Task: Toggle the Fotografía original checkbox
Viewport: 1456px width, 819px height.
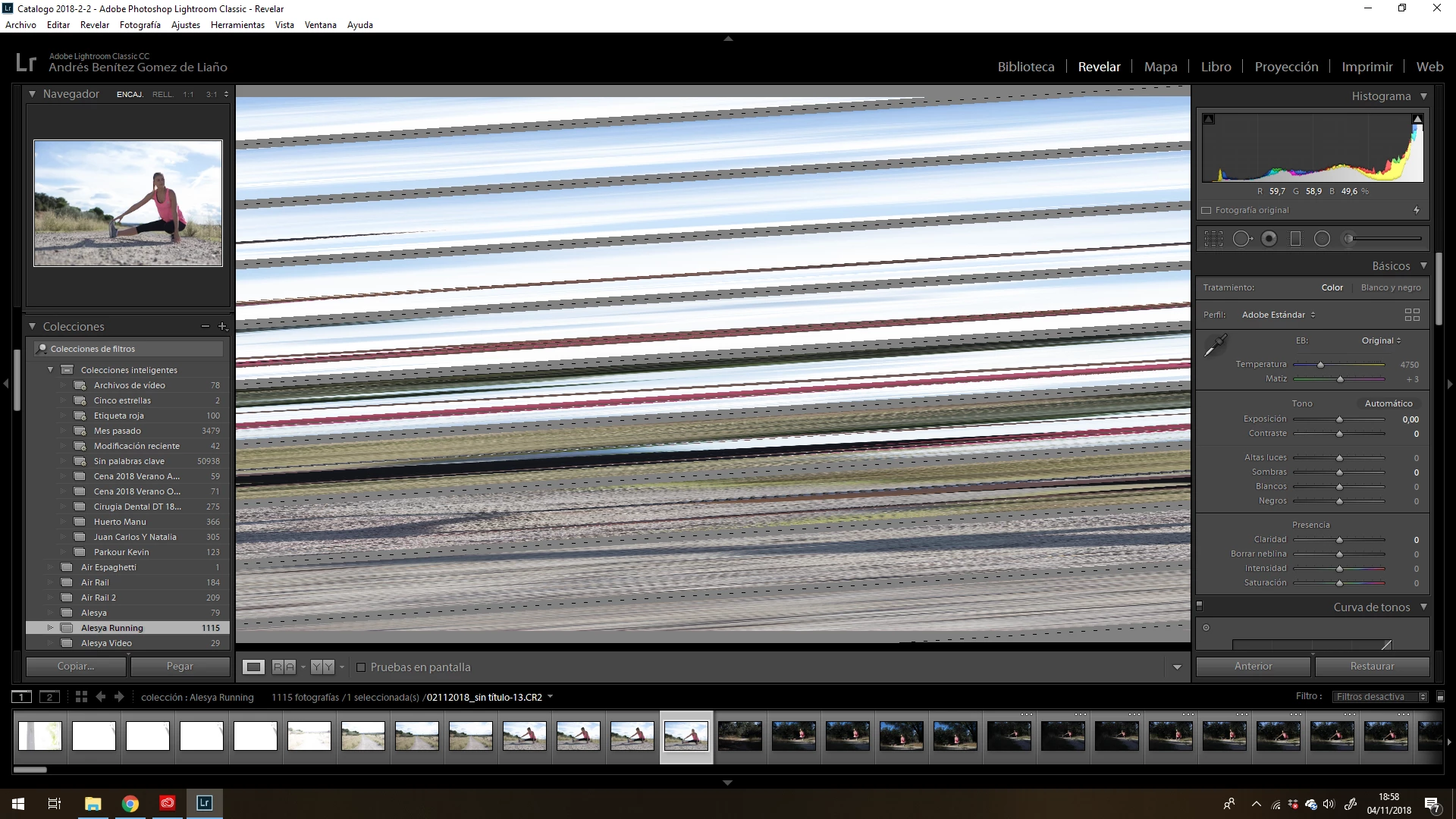Action: click(x=1207, y=211)
